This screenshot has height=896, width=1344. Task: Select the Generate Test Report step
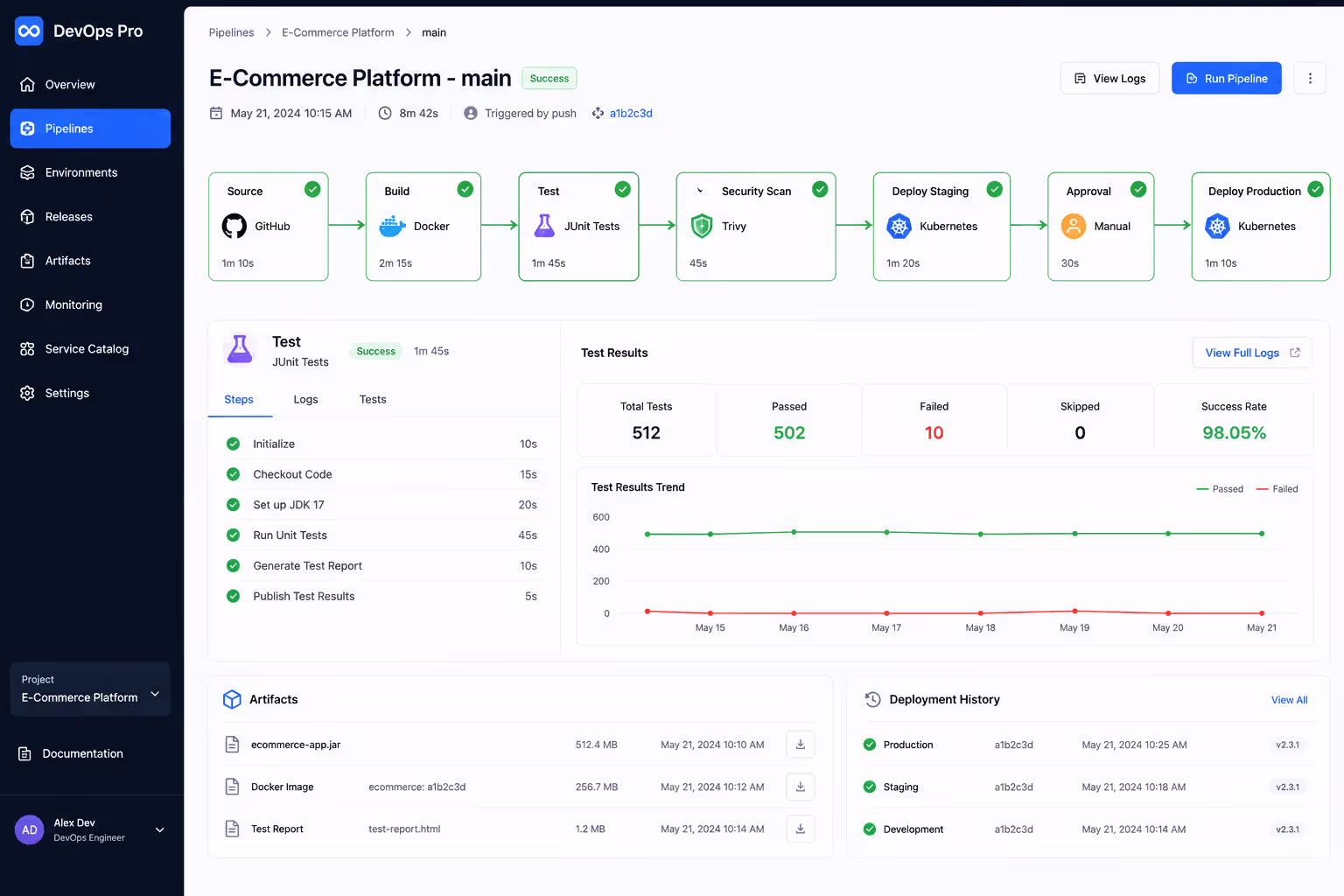[381, 566]
